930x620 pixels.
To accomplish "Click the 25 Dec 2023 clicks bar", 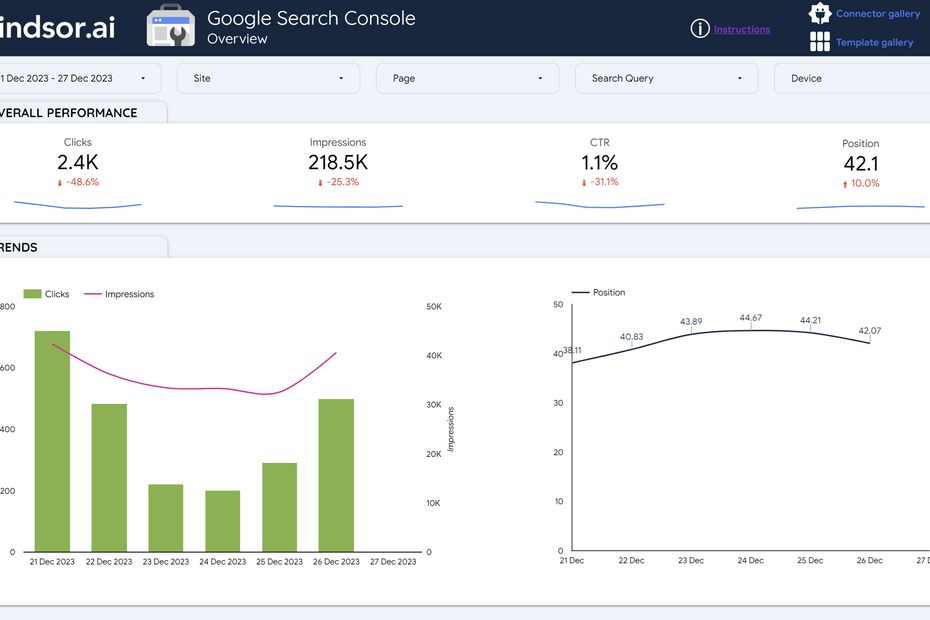I will (x=279, y=507).
